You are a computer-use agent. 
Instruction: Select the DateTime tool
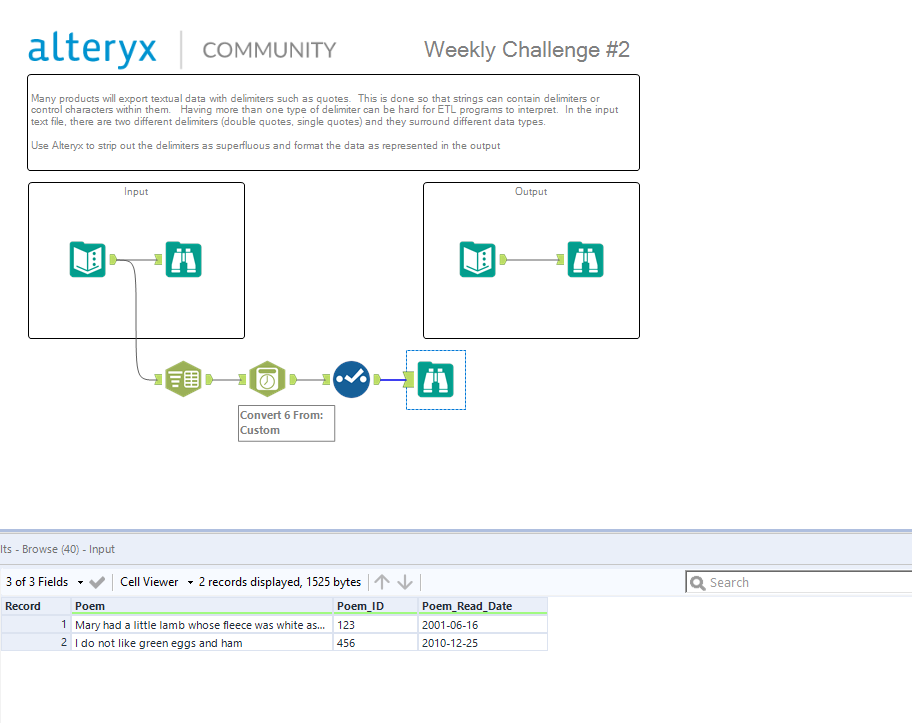coord(267,379)
